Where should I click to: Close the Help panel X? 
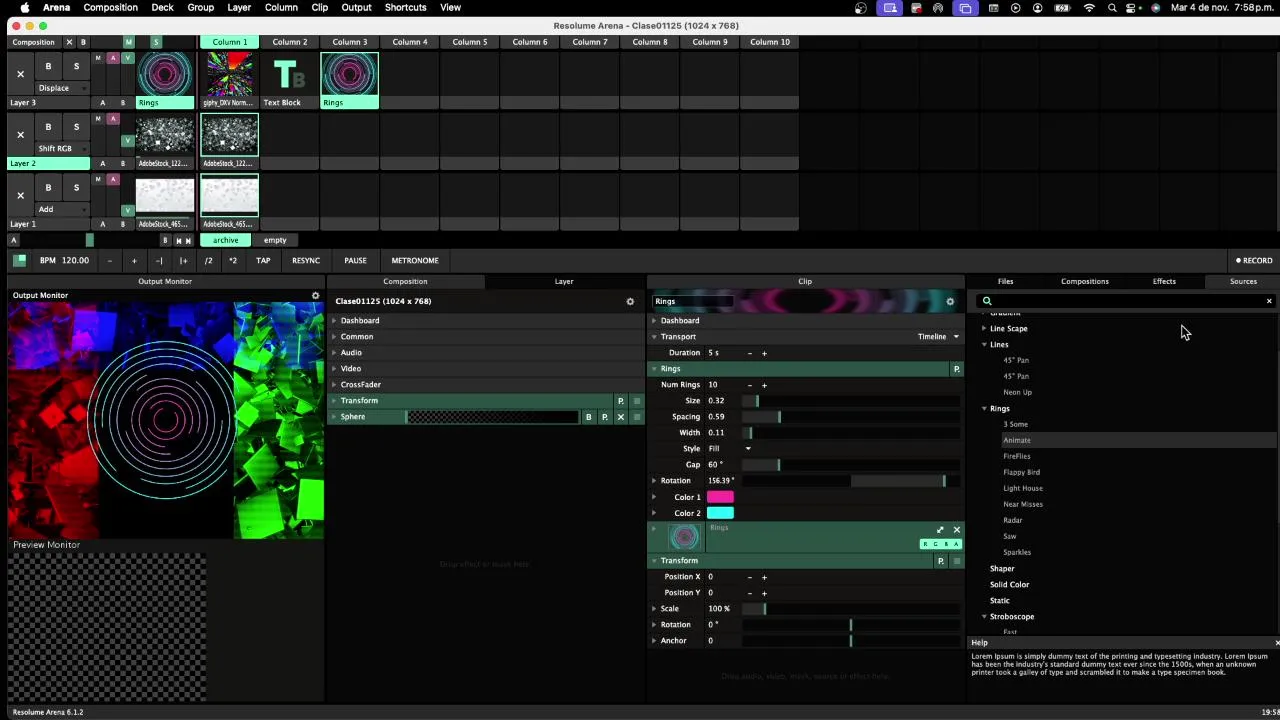(x=1276, y=643)
